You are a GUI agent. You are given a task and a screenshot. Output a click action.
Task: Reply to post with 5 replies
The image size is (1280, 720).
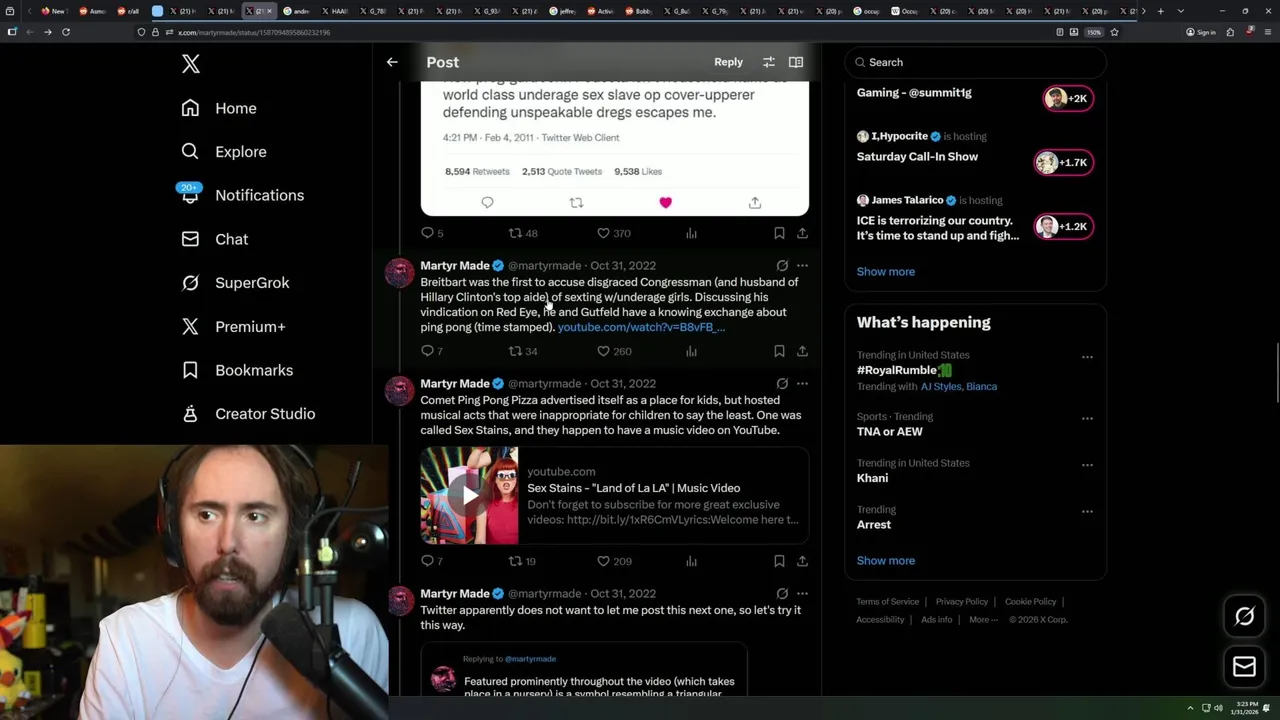point(432,233)
